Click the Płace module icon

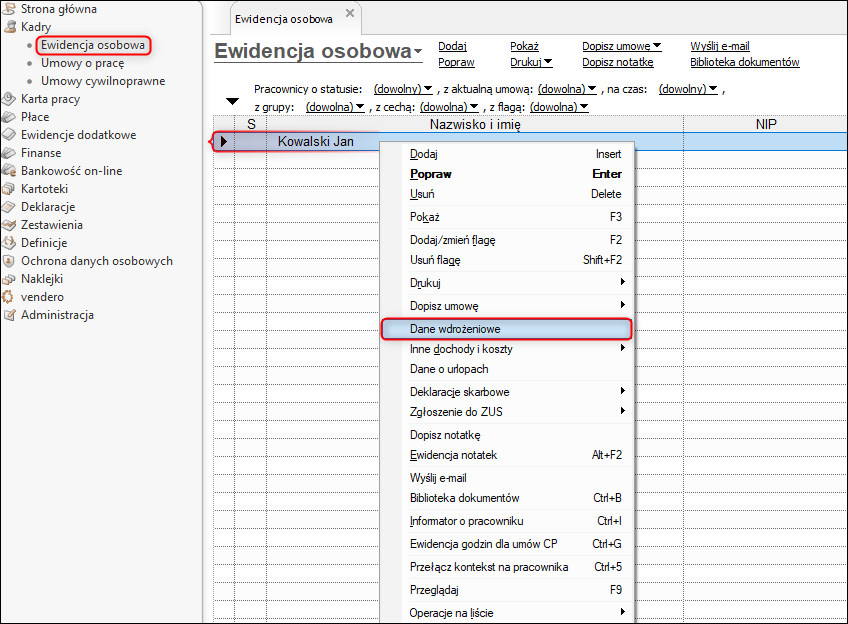(x=9, y=117)
